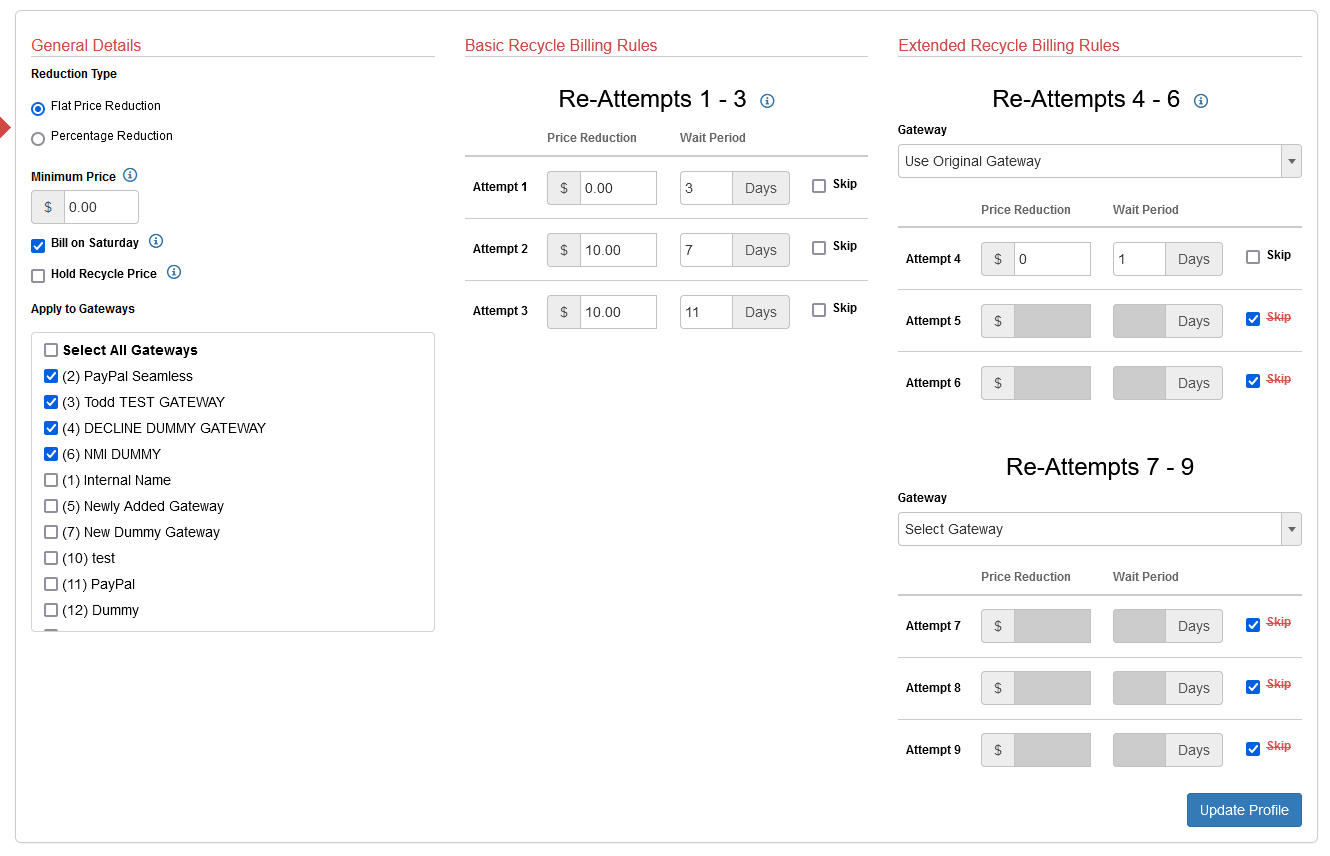Check the Newly Added Gateway box
Image resolution: width=1330 pixels, height=856 pixels.
tap(51, 506)
